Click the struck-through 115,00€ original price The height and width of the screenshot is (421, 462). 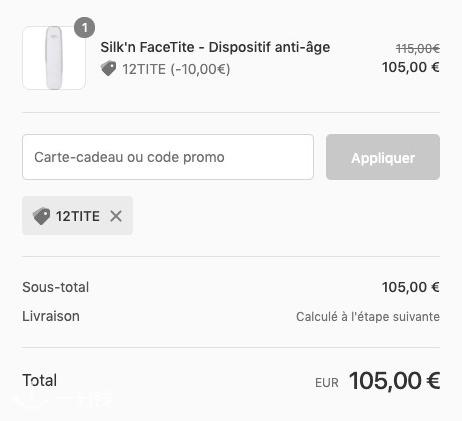coord(418,49)
